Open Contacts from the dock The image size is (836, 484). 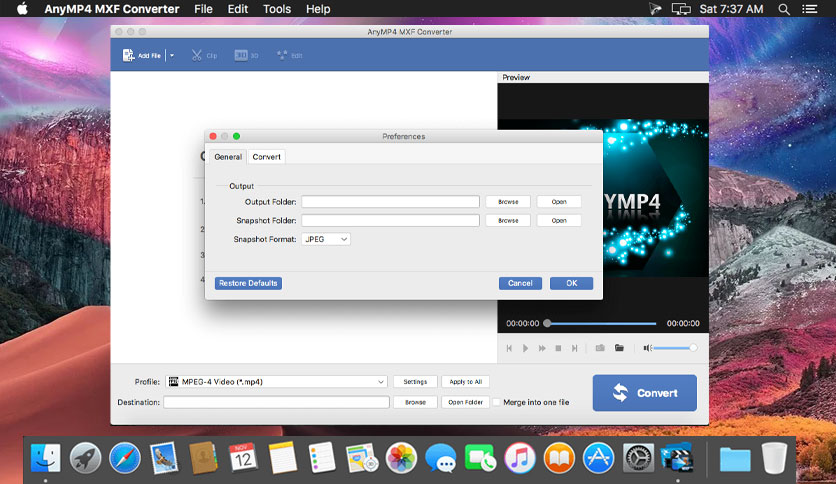204,458
